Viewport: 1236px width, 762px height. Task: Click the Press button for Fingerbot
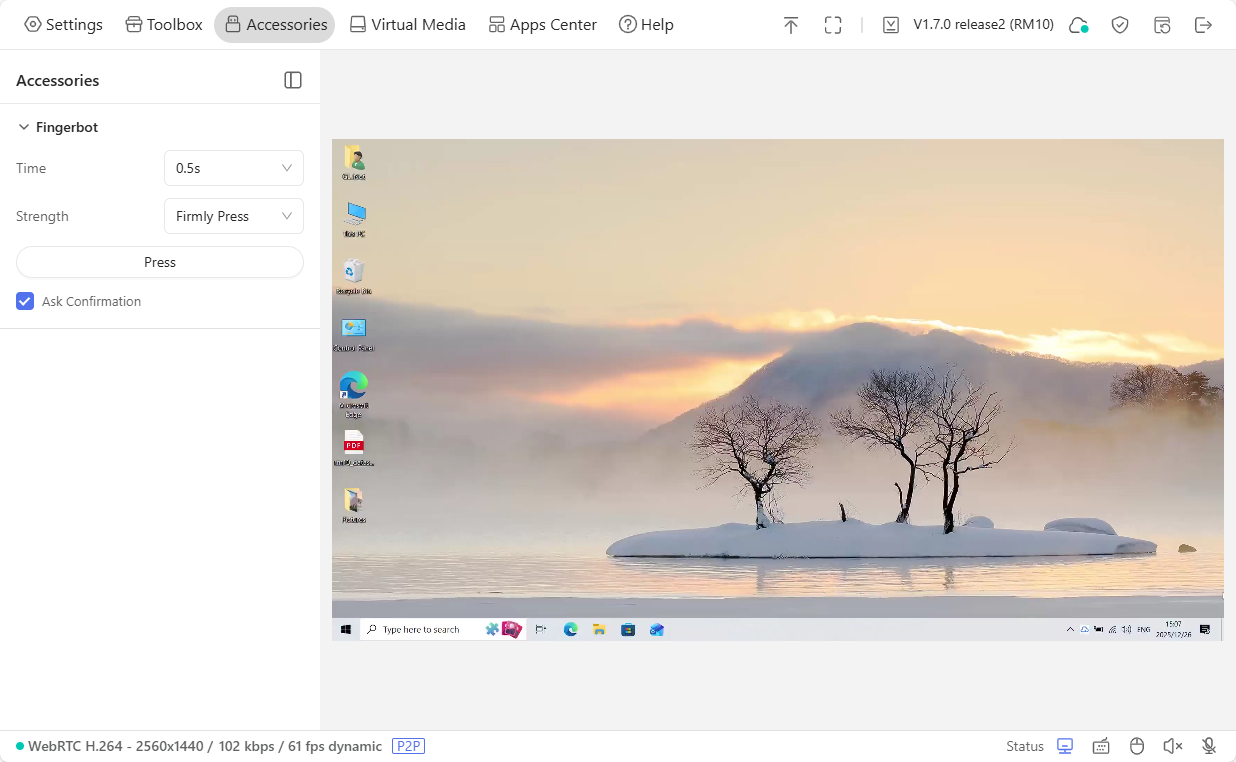159,262
